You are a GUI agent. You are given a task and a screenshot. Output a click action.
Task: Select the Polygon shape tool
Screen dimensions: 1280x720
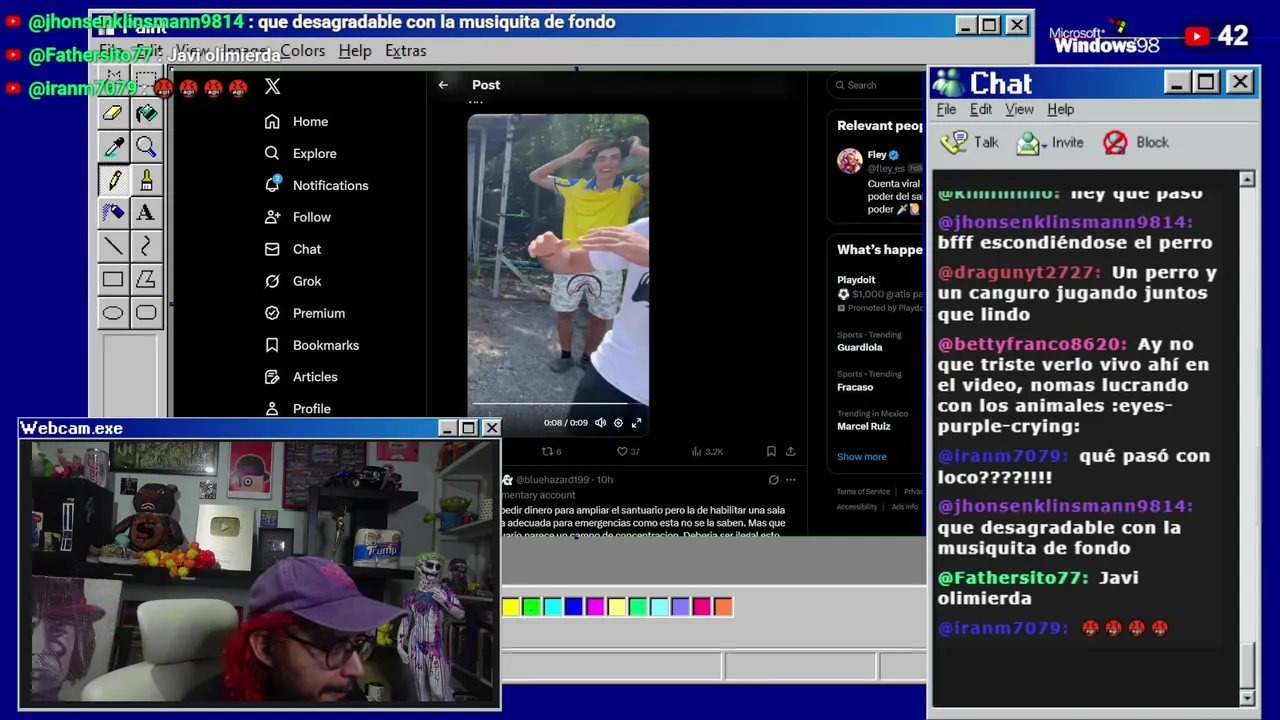tap(146, 280)
